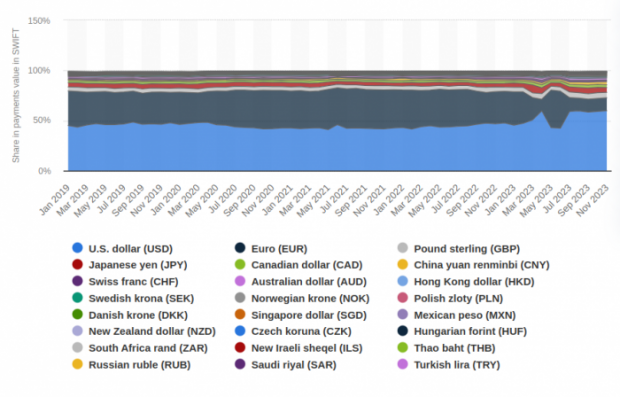The image size is (620, 397).
Task: Click the Turkish lira (TRY) legend label
Action: 457,365
